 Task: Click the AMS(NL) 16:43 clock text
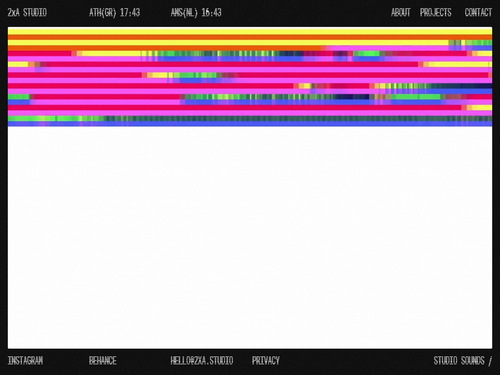point(196,13)
